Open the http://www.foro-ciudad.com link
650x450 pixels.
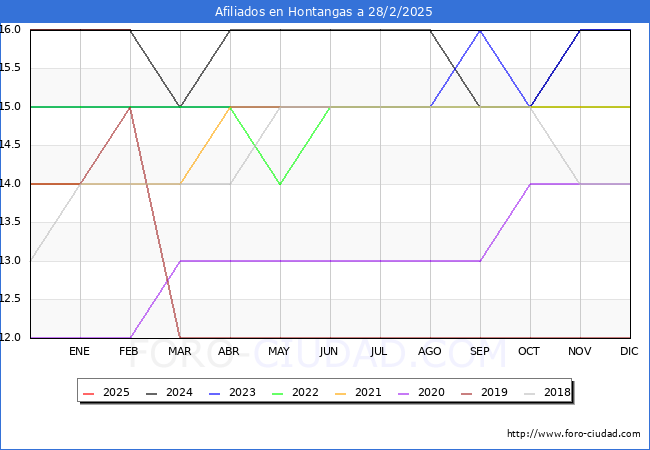point(574,434)
